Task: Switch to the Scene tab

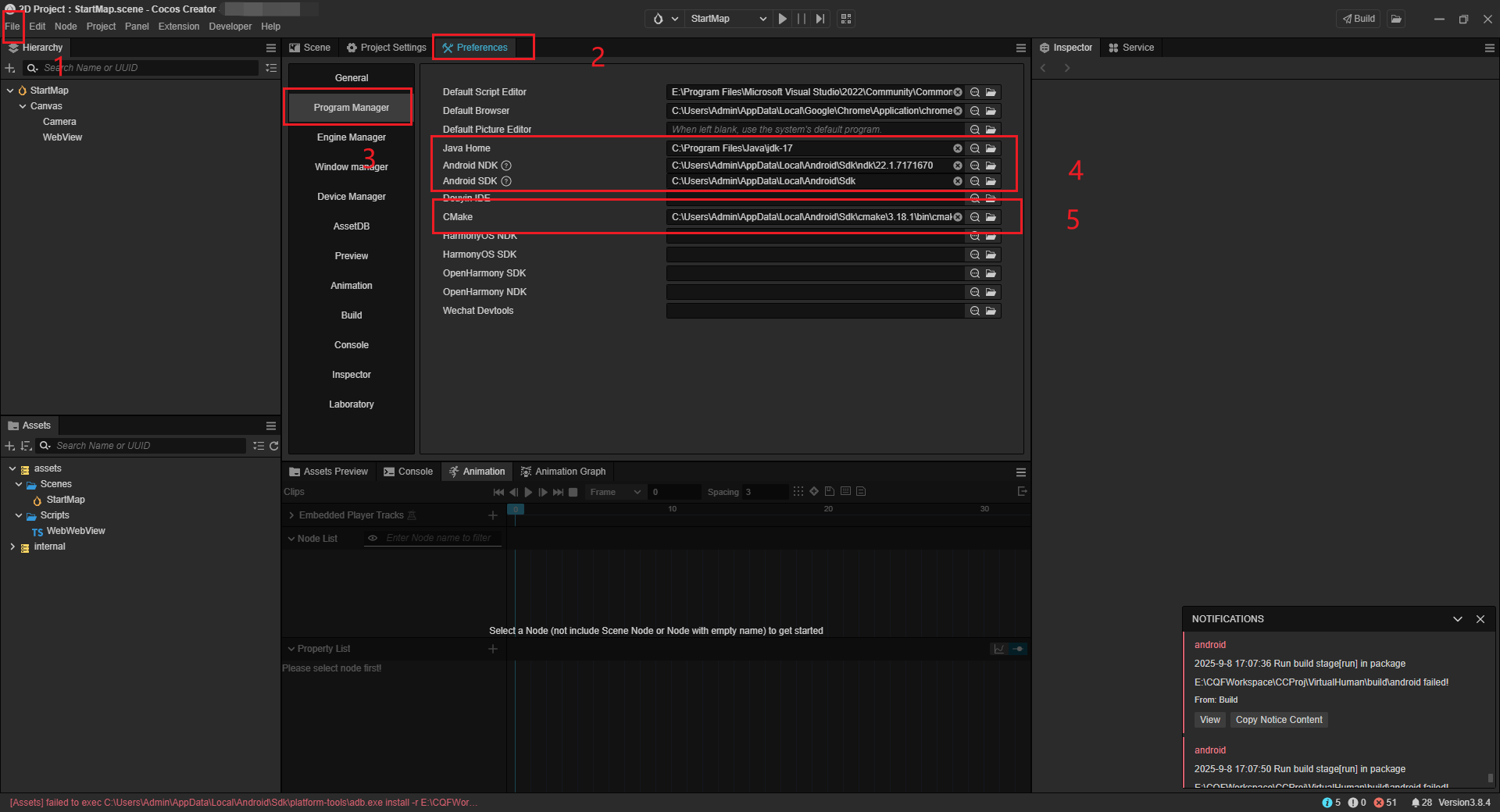Action: click(309, 48)
